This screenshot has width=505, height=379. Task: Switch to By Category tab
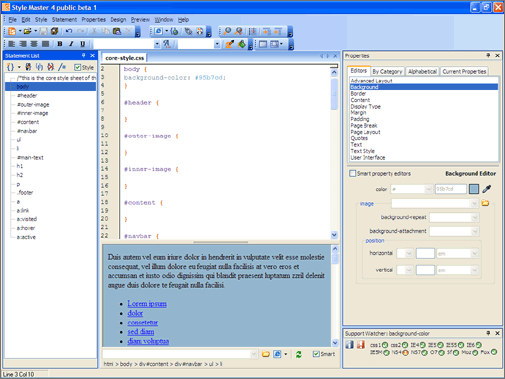coord(387,71)
